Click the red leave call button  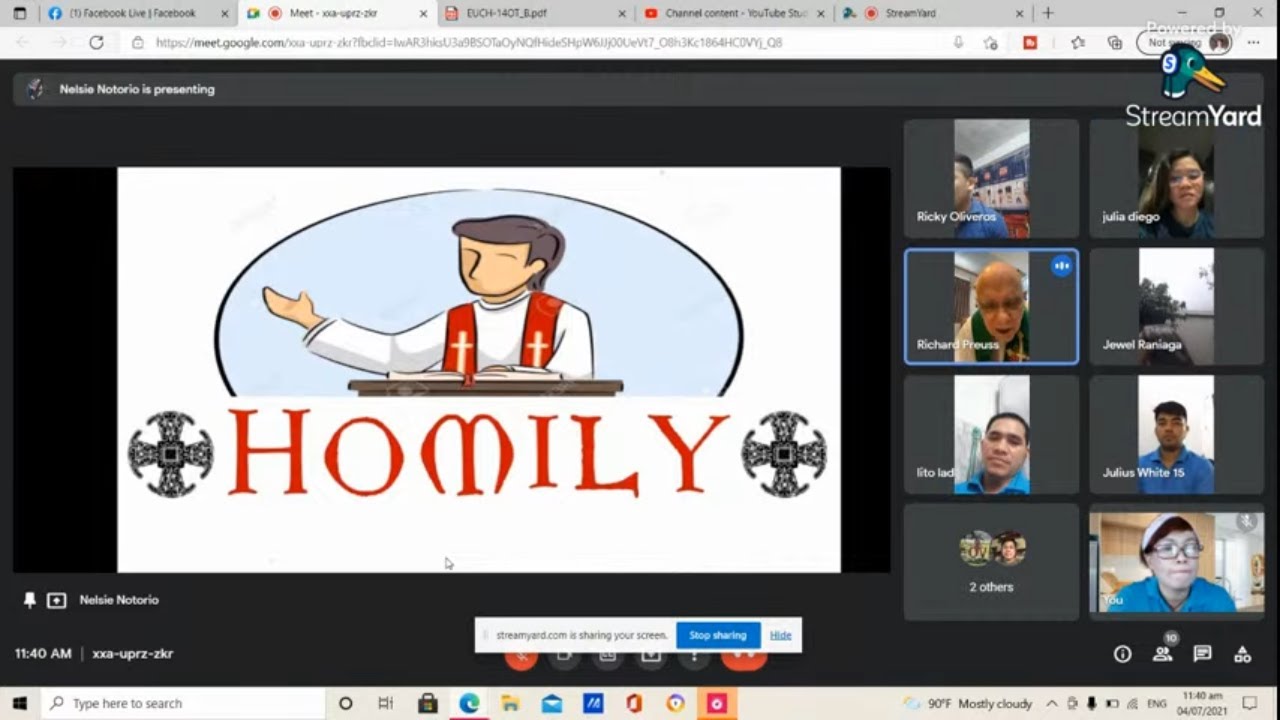pyautogui.click(x=743, y=657)
